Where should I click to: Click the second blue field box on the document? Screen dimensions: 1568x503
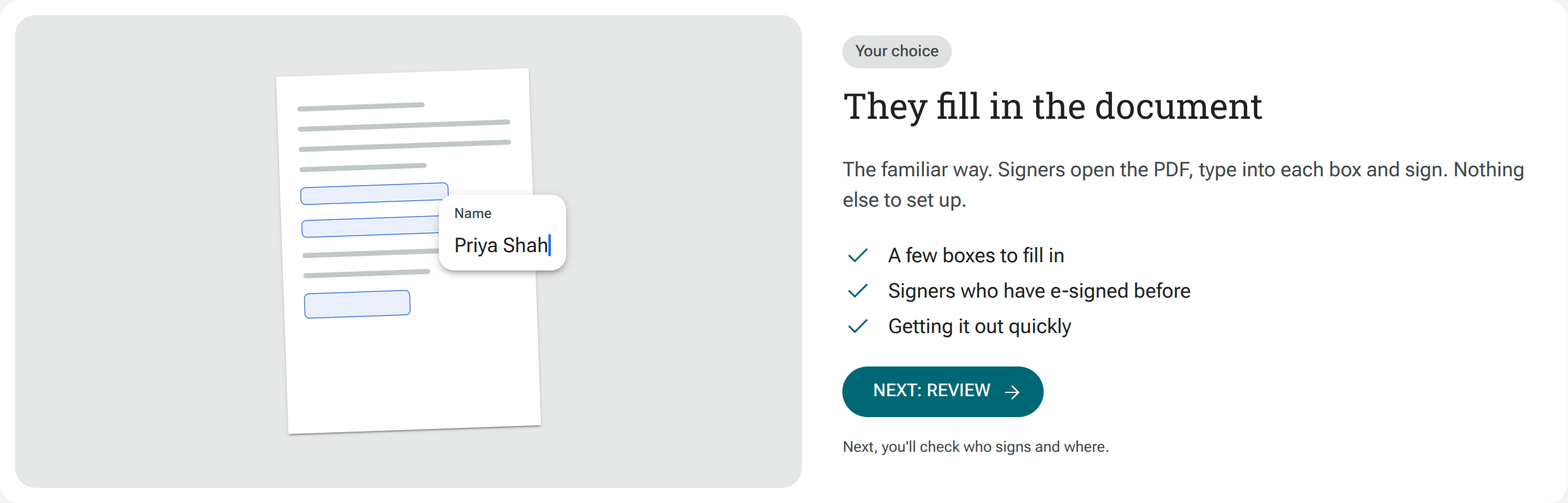click(x=370, y=227)
